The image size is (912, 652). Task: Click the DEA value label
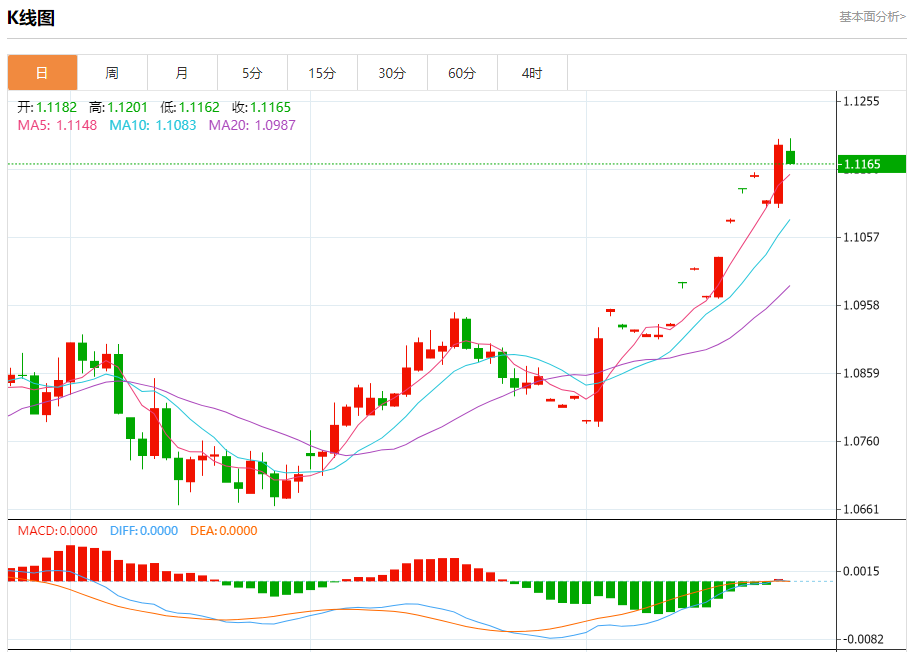223,530
